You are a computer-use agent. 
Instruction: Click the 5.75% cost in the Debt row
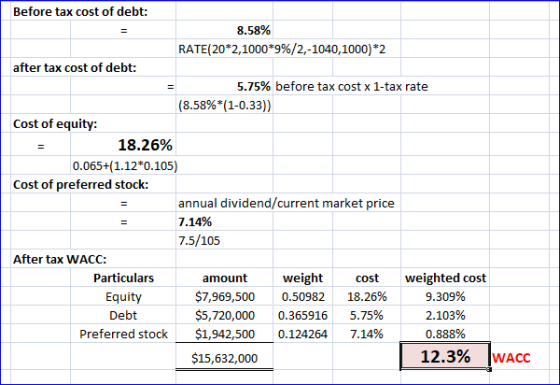click(366, 315)
